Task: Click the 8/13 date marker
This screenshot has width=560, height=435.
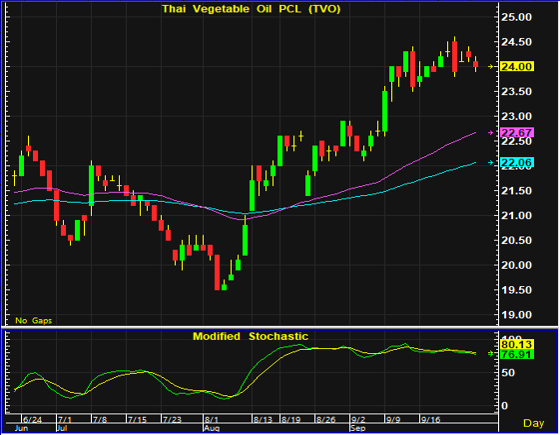Action: click(263, 420)
